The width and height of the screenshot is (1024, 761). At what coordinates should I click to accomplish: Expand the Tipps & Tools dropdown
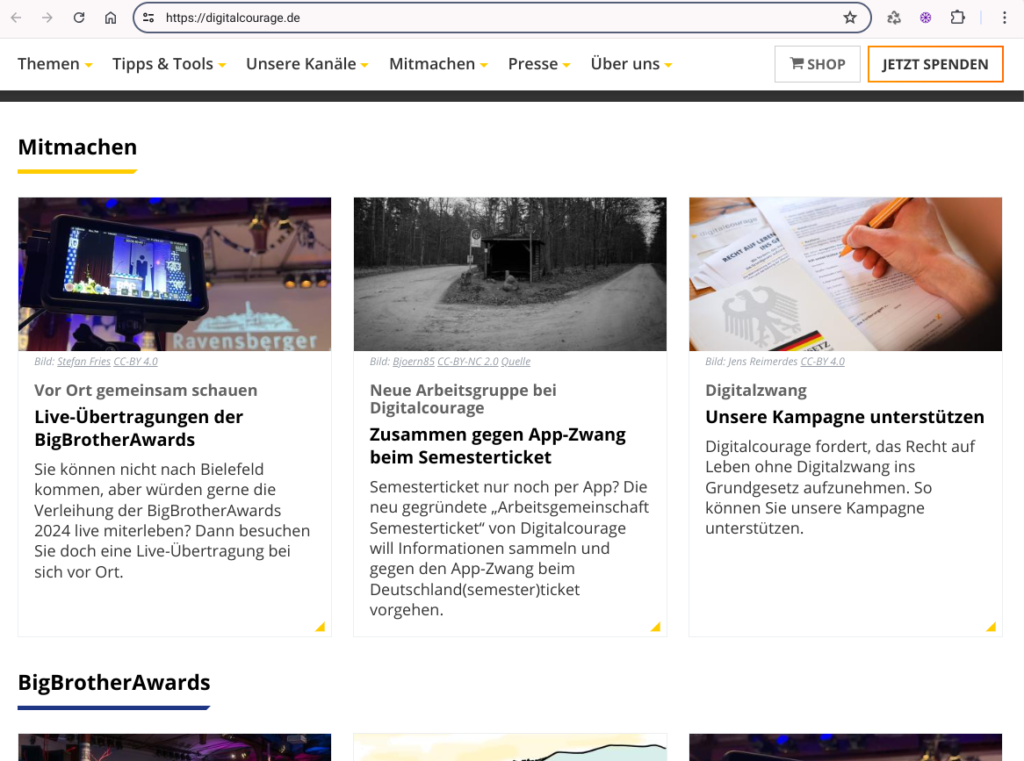tap(169, 64)
